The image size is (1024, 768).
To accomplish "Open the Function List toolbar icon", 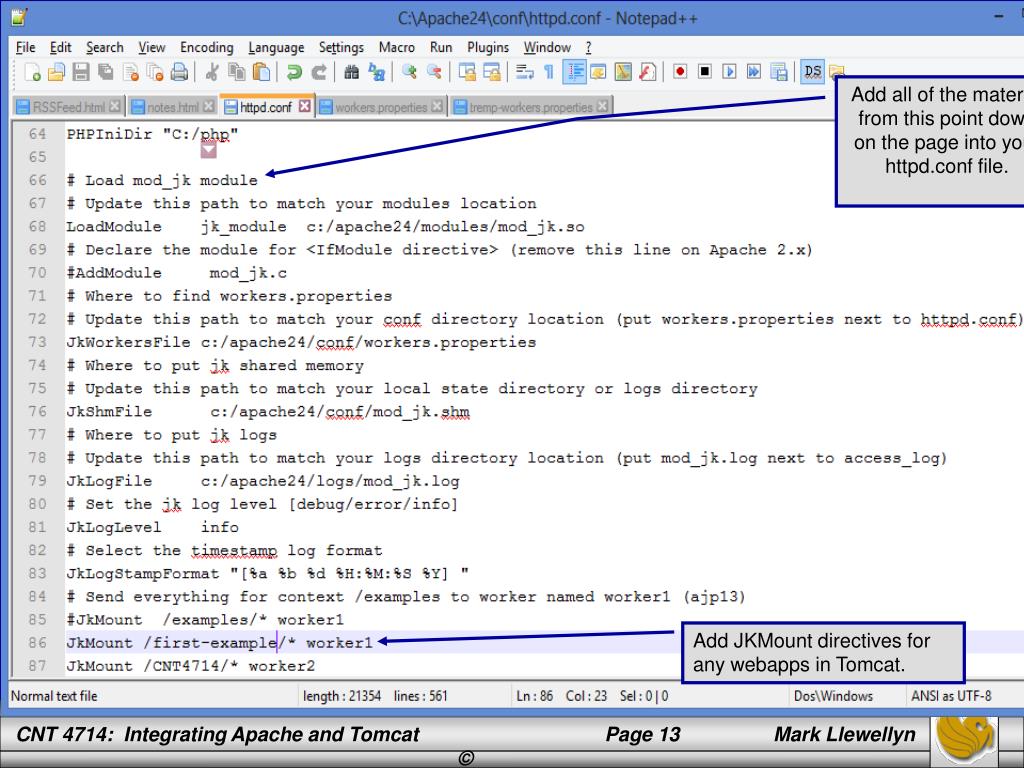I will click(648, 72).
